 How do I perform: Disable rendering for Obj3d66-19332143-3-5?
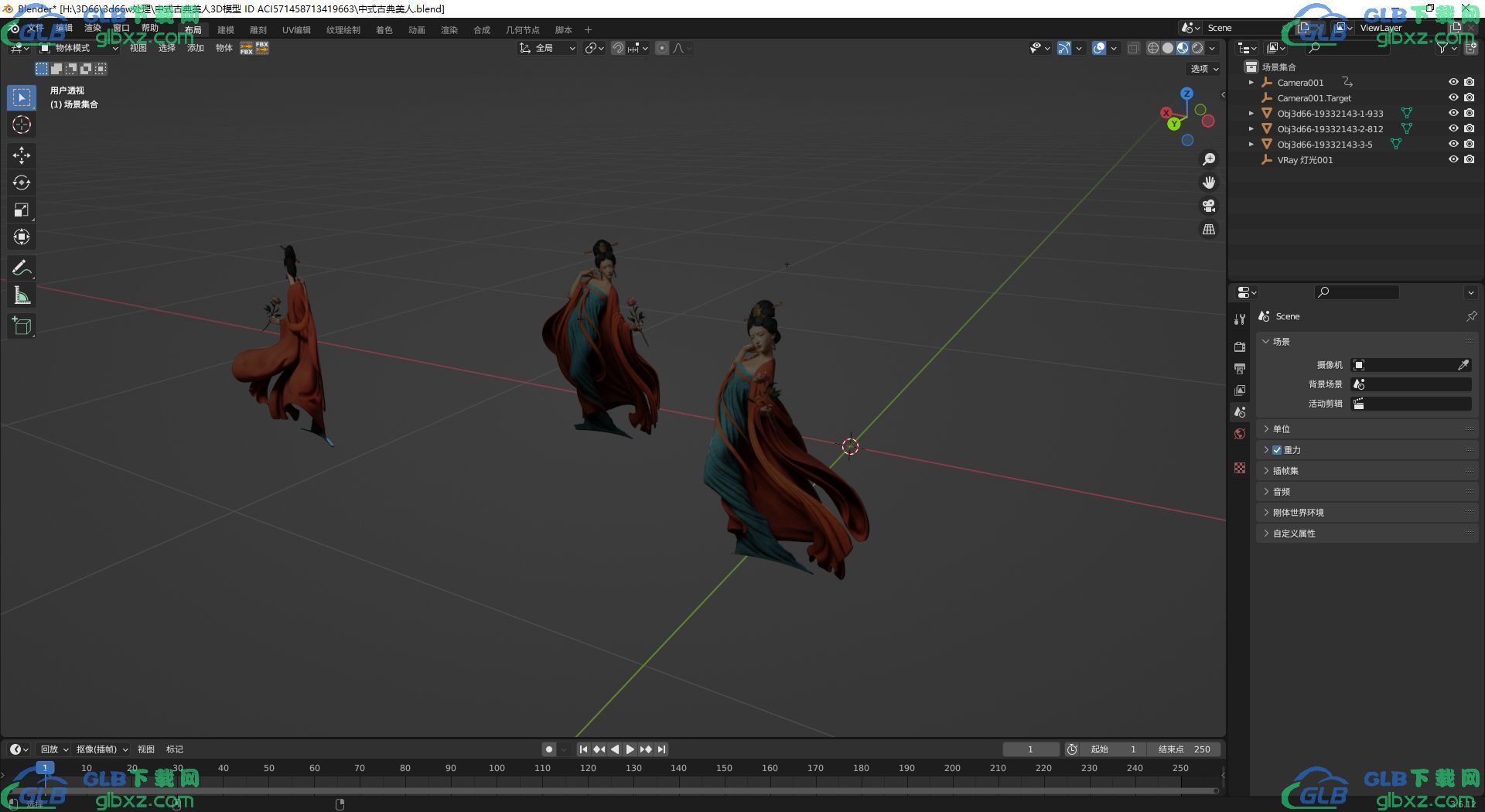[1469, 144]
